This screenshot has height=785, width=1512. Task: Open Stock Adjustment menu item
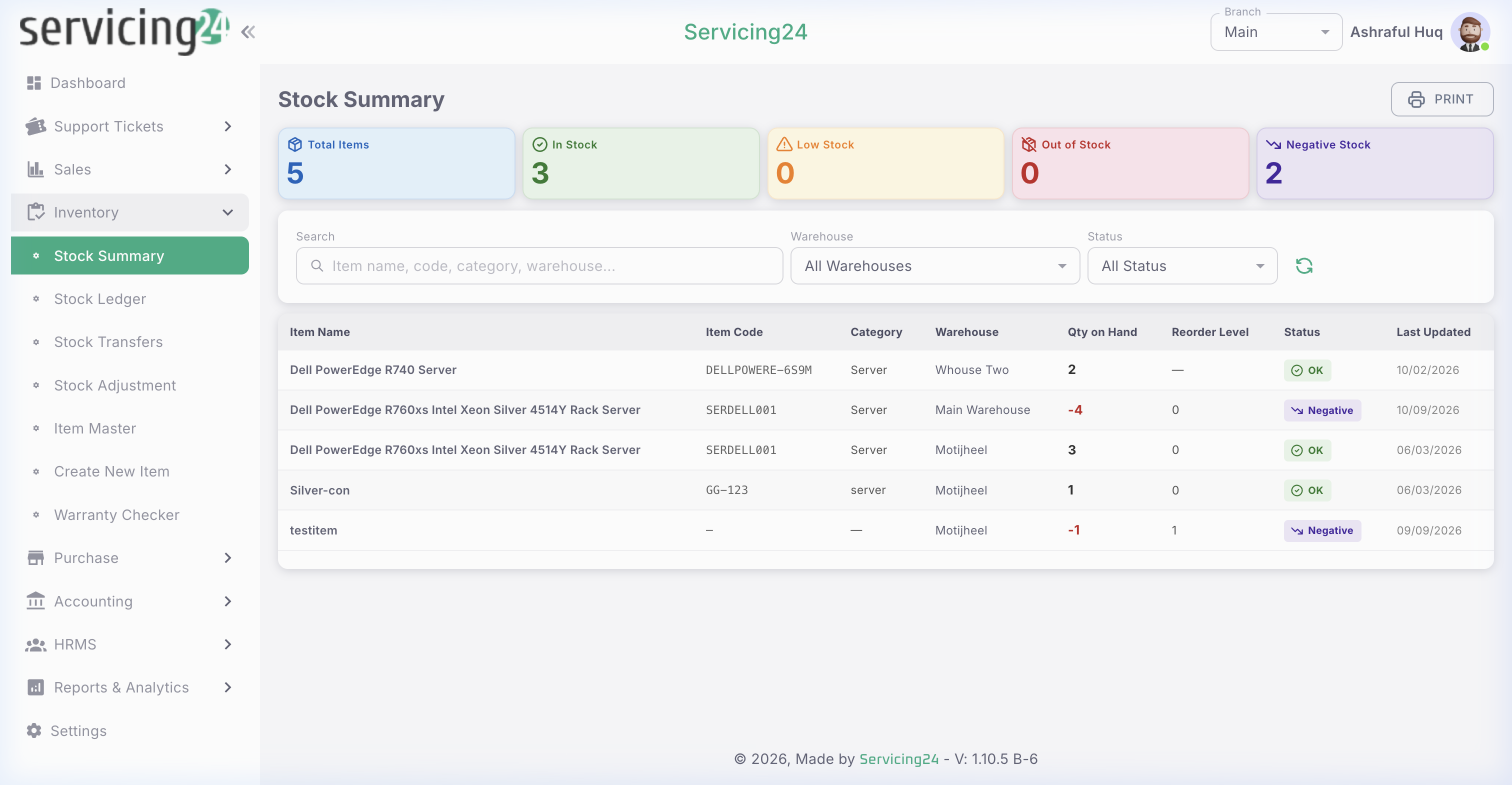(129, 385)
